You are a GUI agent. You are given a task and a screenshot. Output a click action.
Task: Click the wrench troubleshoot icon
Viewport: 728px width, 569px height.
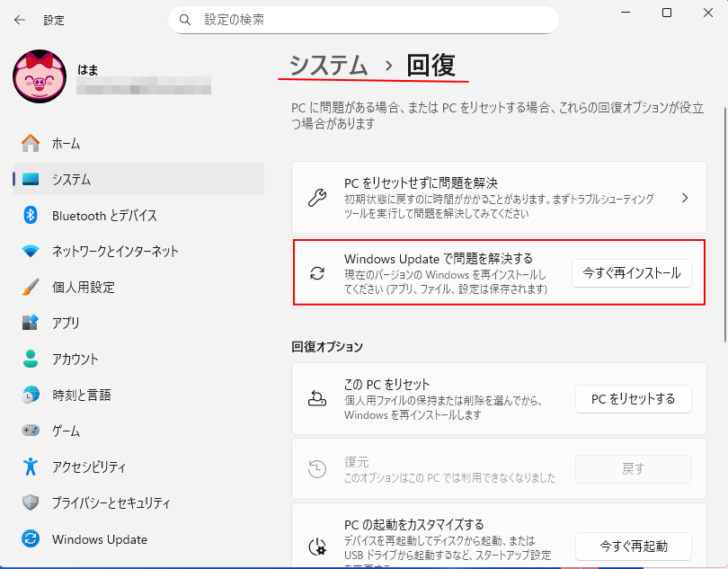pos(317,198)
